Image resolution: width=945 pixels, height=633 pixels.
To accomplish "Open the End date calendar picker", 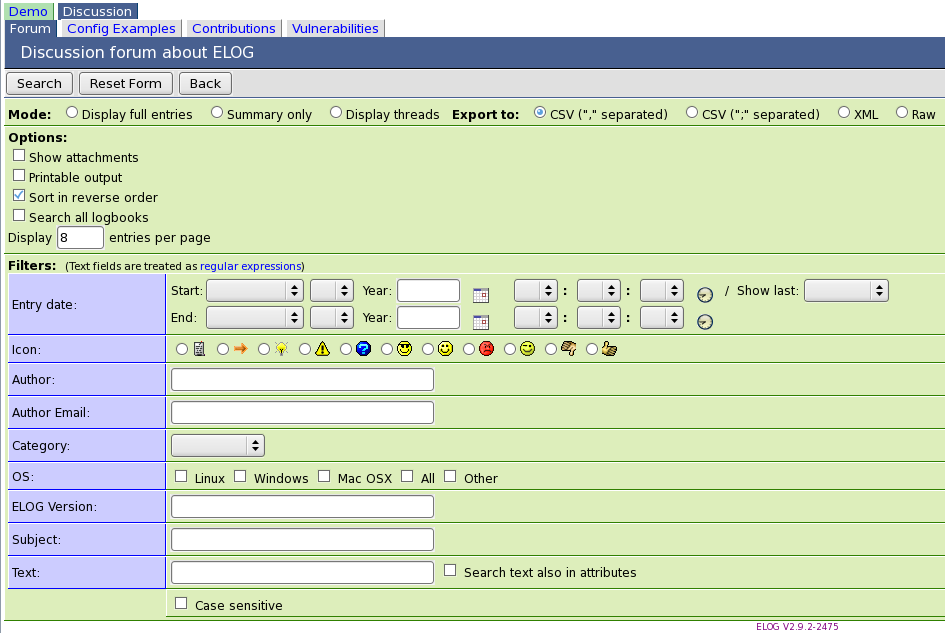I will click(x=480, y=322).
